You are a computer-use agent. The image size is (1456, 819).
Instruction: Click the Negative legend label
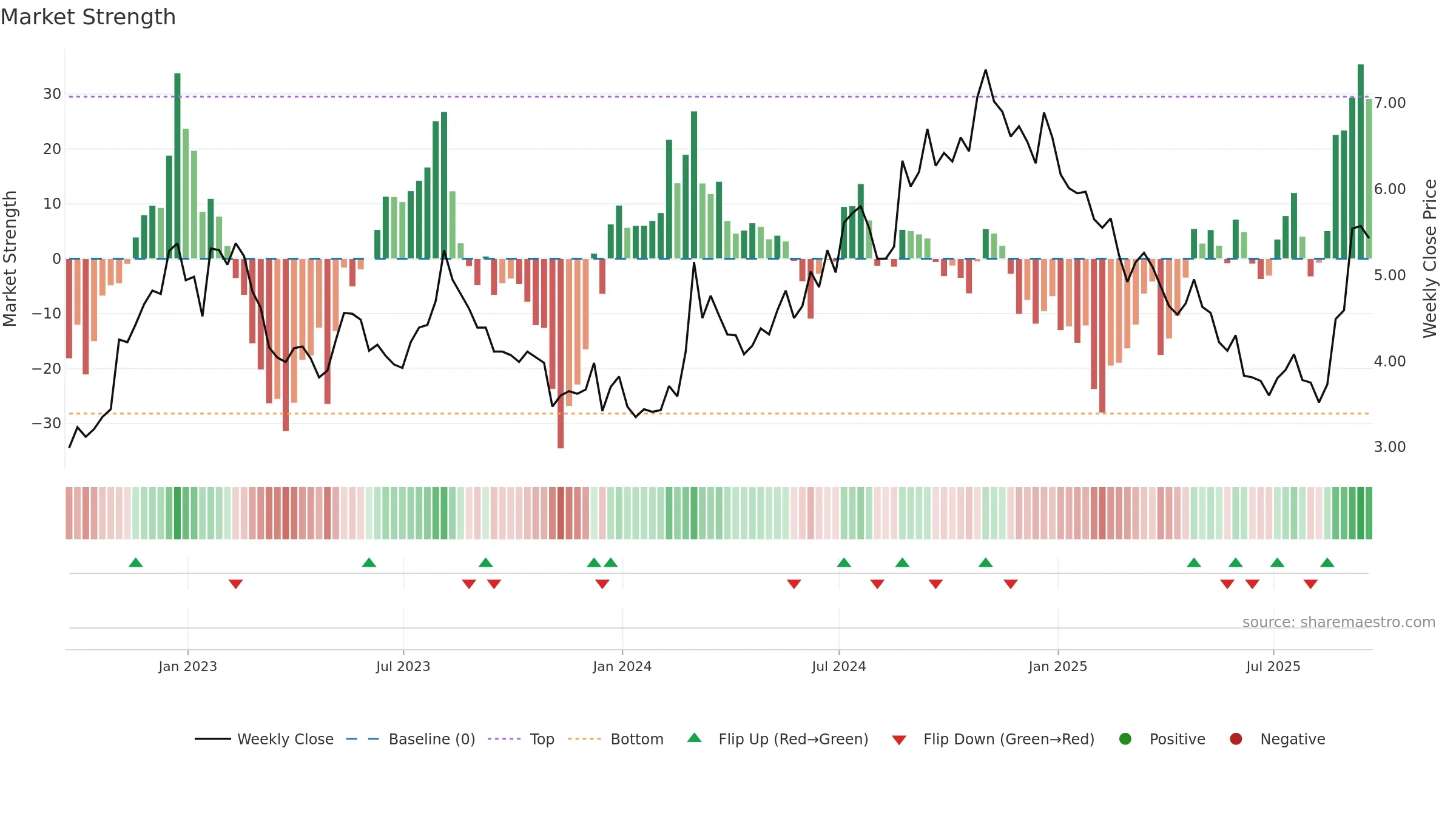[1293, 739]
